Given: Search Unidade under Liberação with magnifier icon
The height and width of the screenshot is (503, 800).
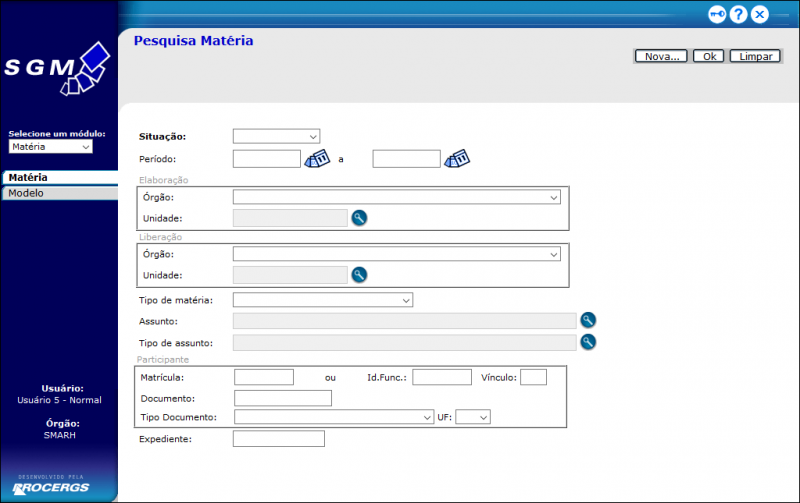Looking at the screenshot, I should (359, 275).
